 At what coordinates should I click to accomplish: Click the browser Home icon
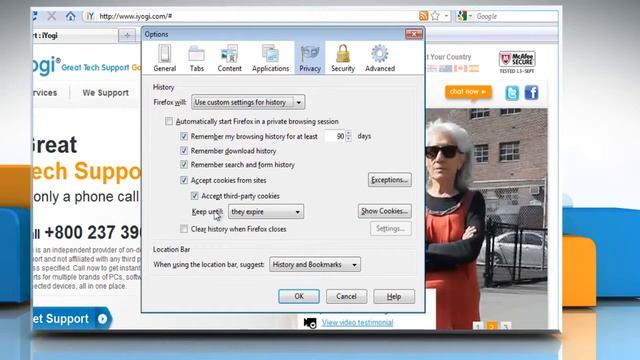(71, 16)
